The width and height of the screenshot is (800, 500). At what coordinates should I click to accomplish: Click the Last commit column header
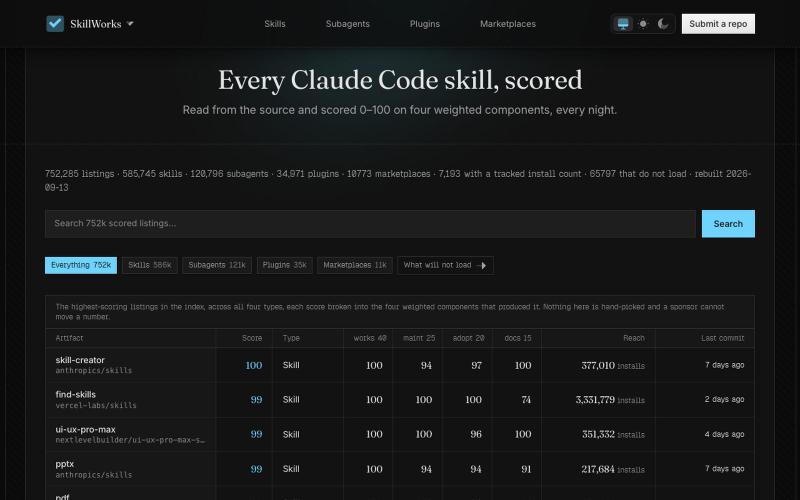722,338
